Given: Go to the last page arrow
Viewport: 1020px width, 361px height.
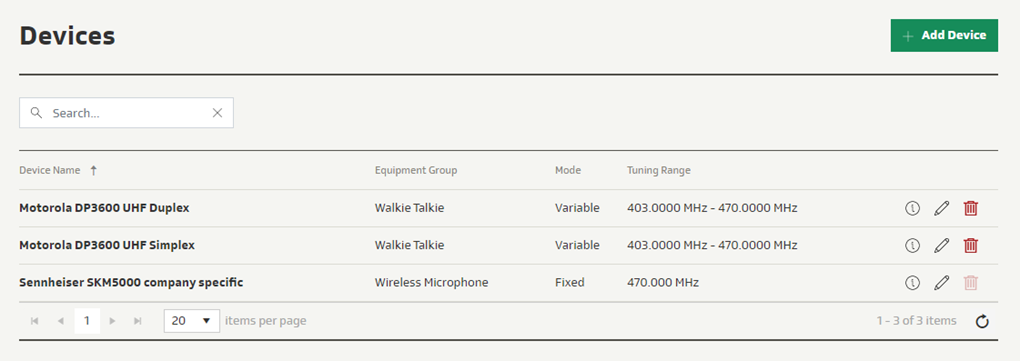Looking at the screenshot, I should coord(137,321).
